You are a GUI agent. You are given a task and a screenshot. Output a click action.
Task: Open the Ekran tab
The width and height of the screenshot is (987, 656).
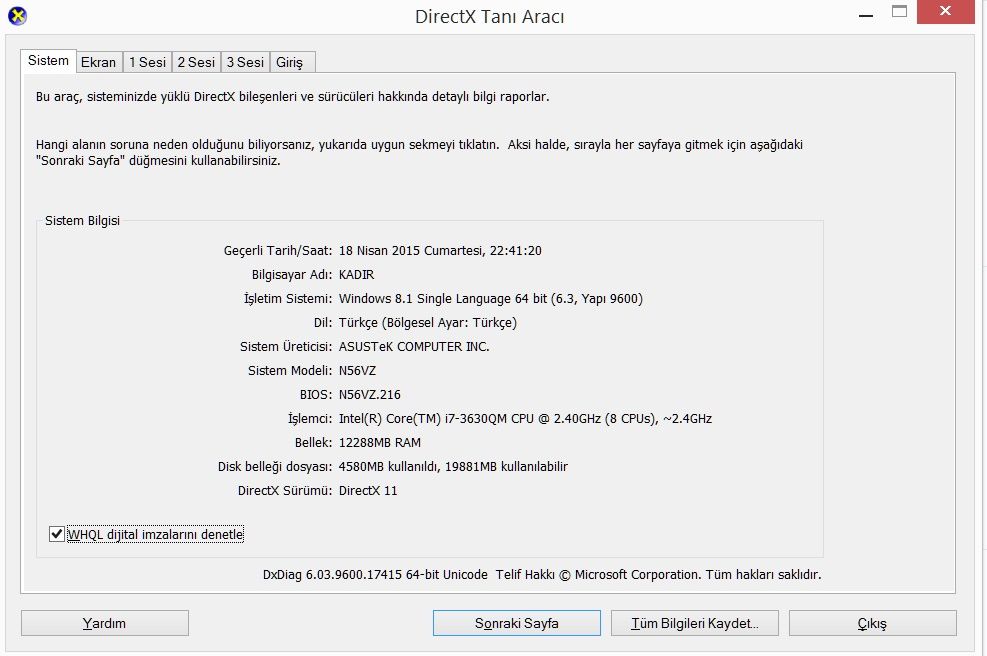(98, 62)
